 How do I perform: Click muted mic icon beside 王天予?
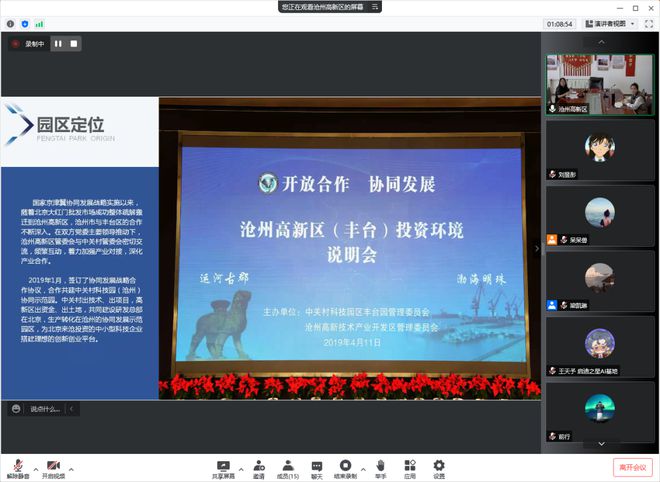pyautogui.click(x=553, y=371)
